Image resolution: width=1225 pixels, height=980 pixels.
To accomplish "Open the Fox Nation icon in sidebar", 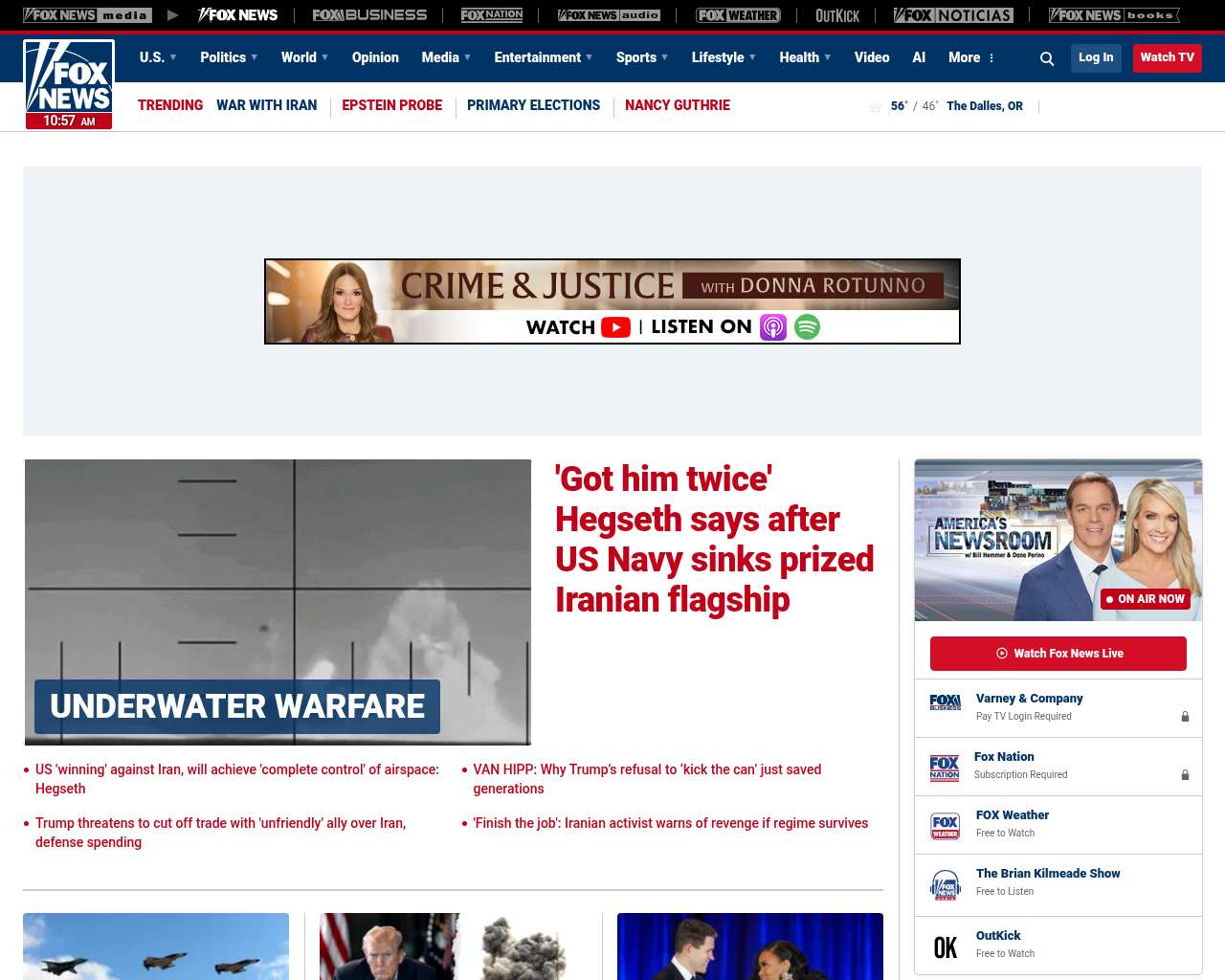I will (945, 767).
